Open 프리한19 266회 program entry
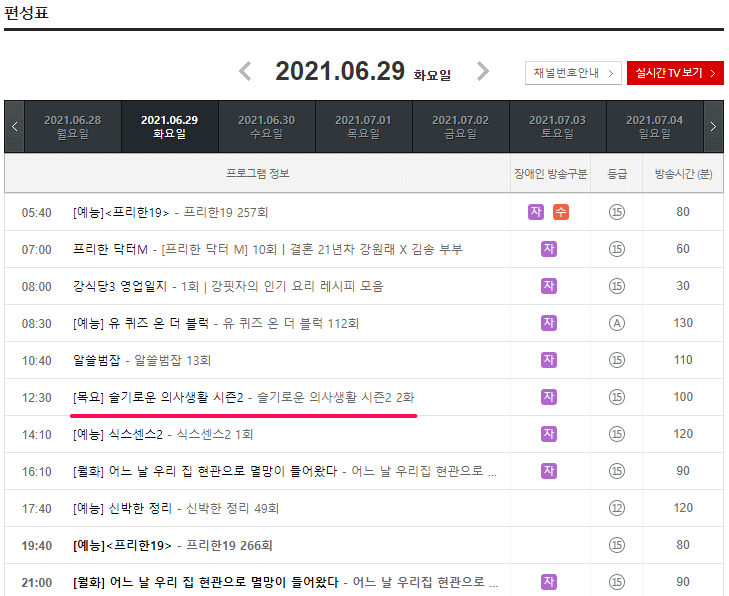Screen dimensions: 729x596 point(172,545)
